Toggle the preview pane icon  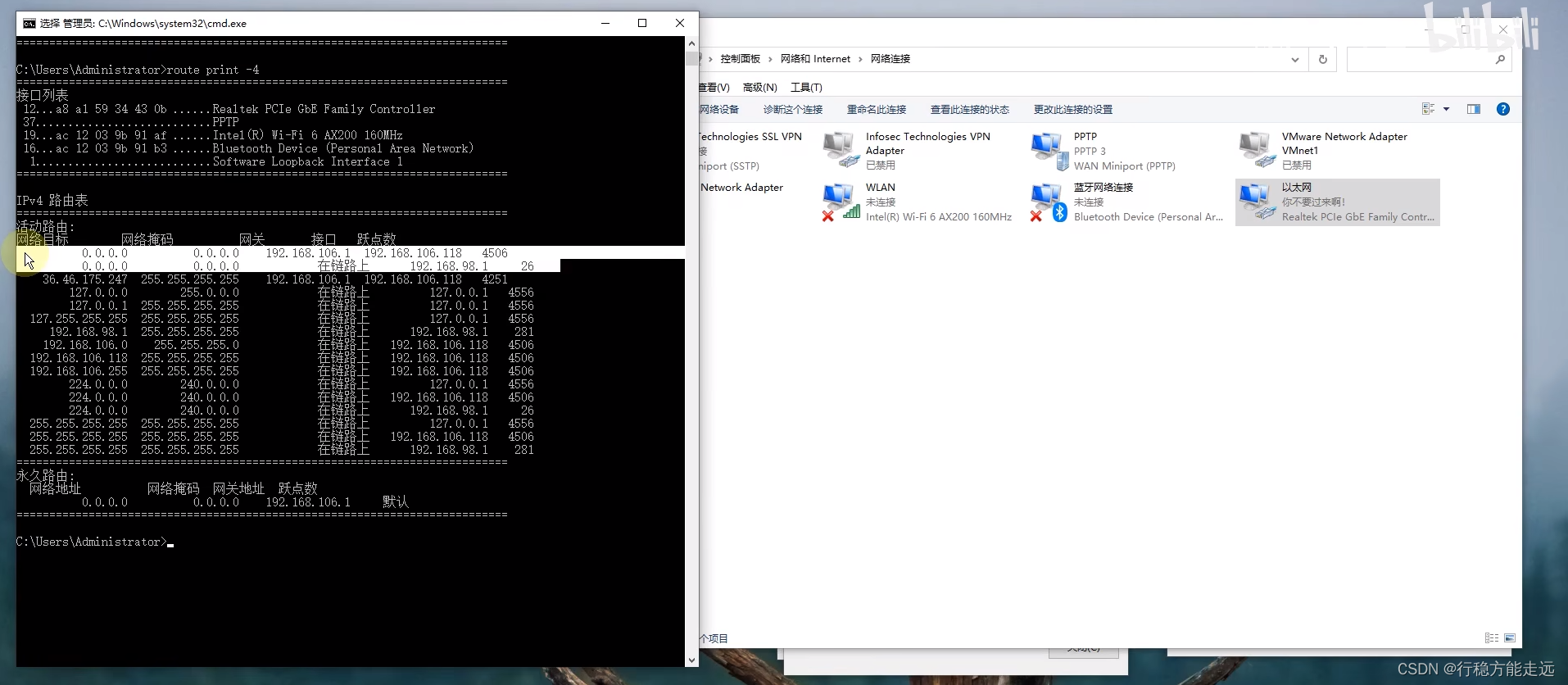(1474, 109)
